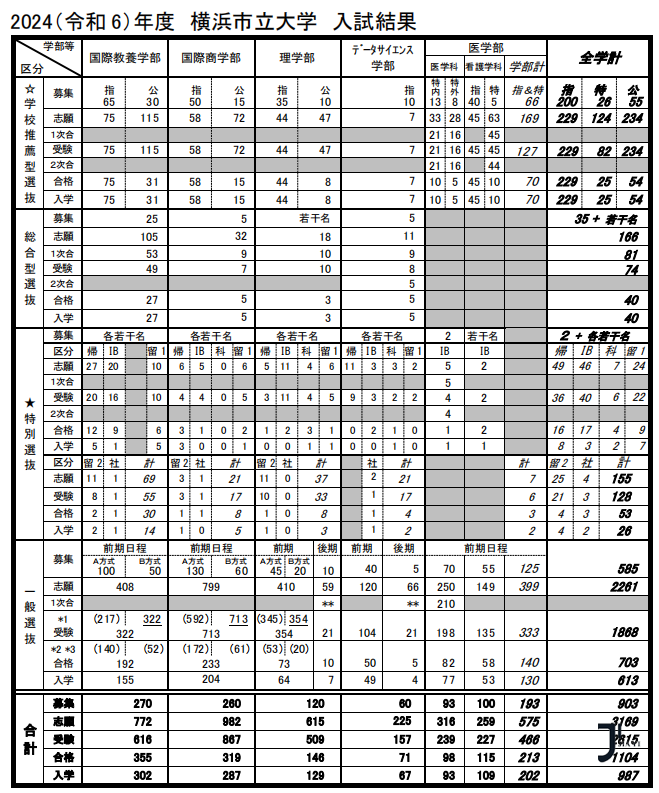Click the 看護学科 sub-header
The image size is (659, 793).
point(484,67)
